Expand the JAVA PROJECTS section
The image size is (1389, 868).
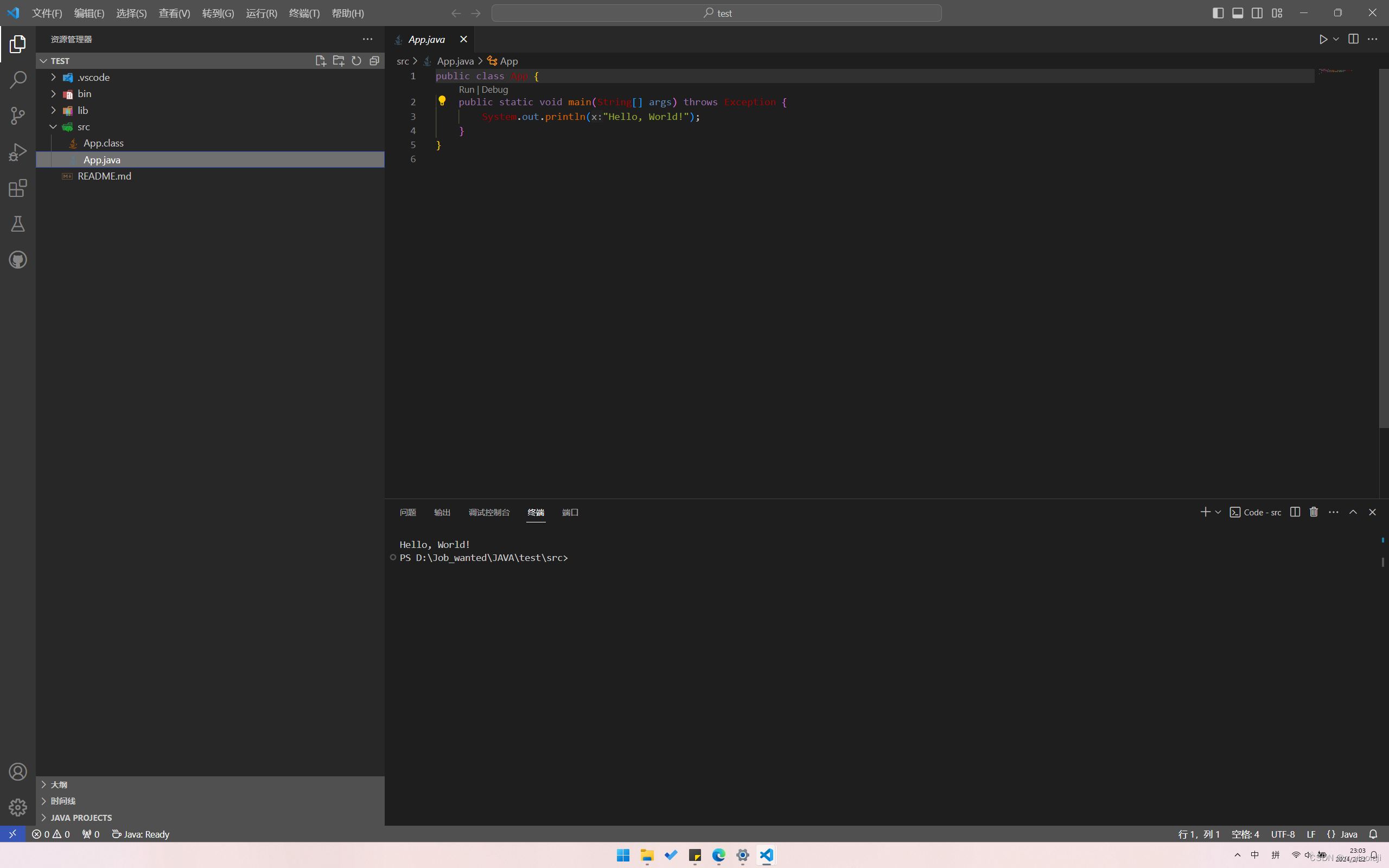click(x=44, y=817)
